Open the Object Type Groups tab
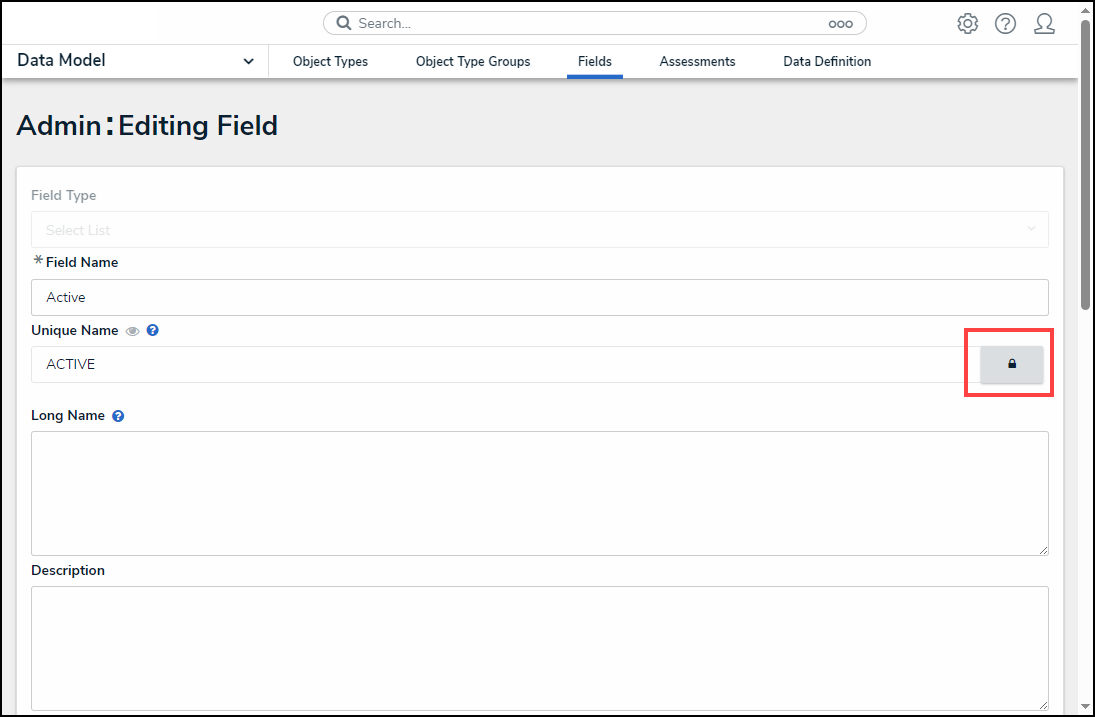 click(473, 62)
